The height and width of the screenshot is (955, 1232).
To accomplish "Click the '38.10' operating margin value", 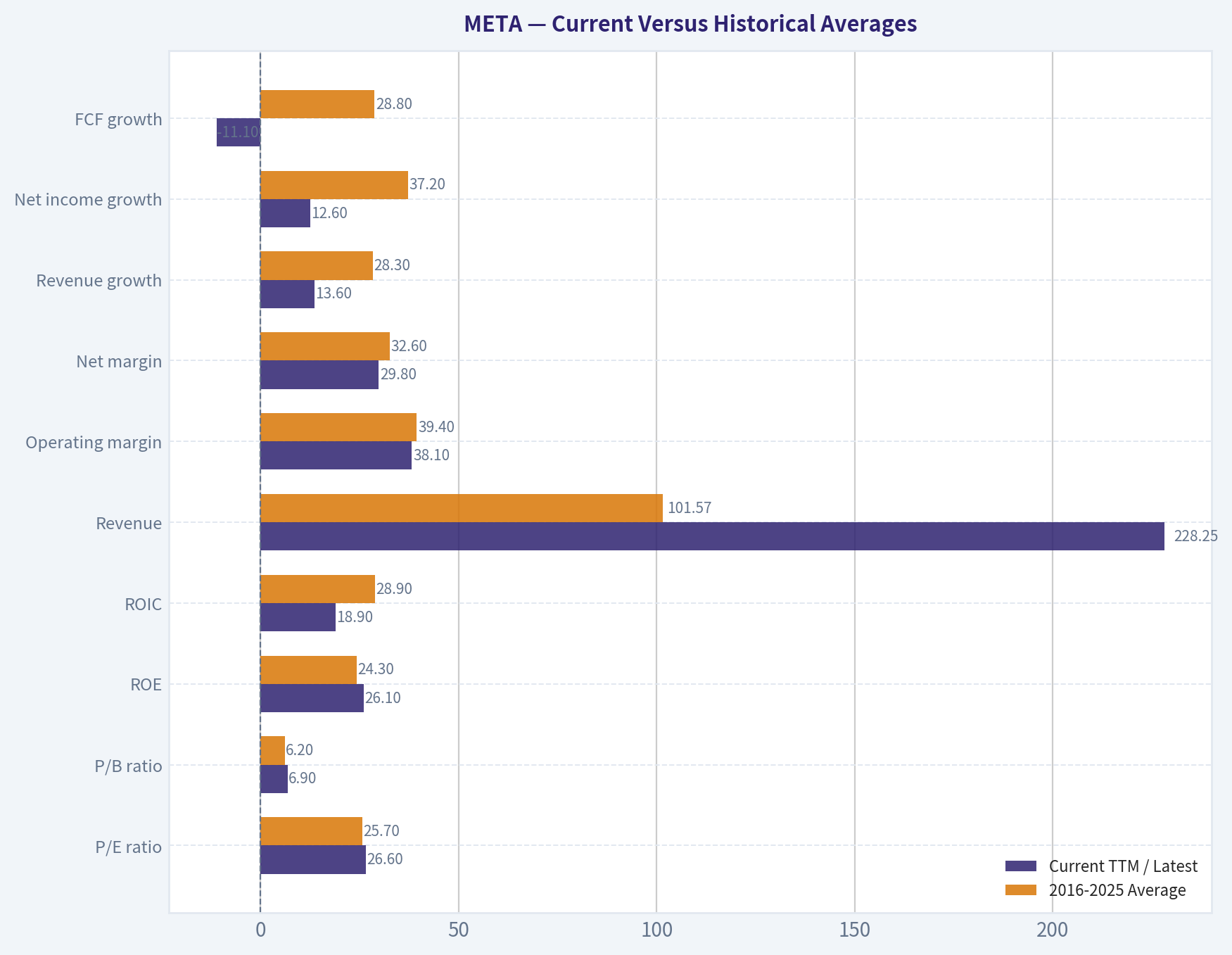I will pyautogui.click(x=431, y=455).
